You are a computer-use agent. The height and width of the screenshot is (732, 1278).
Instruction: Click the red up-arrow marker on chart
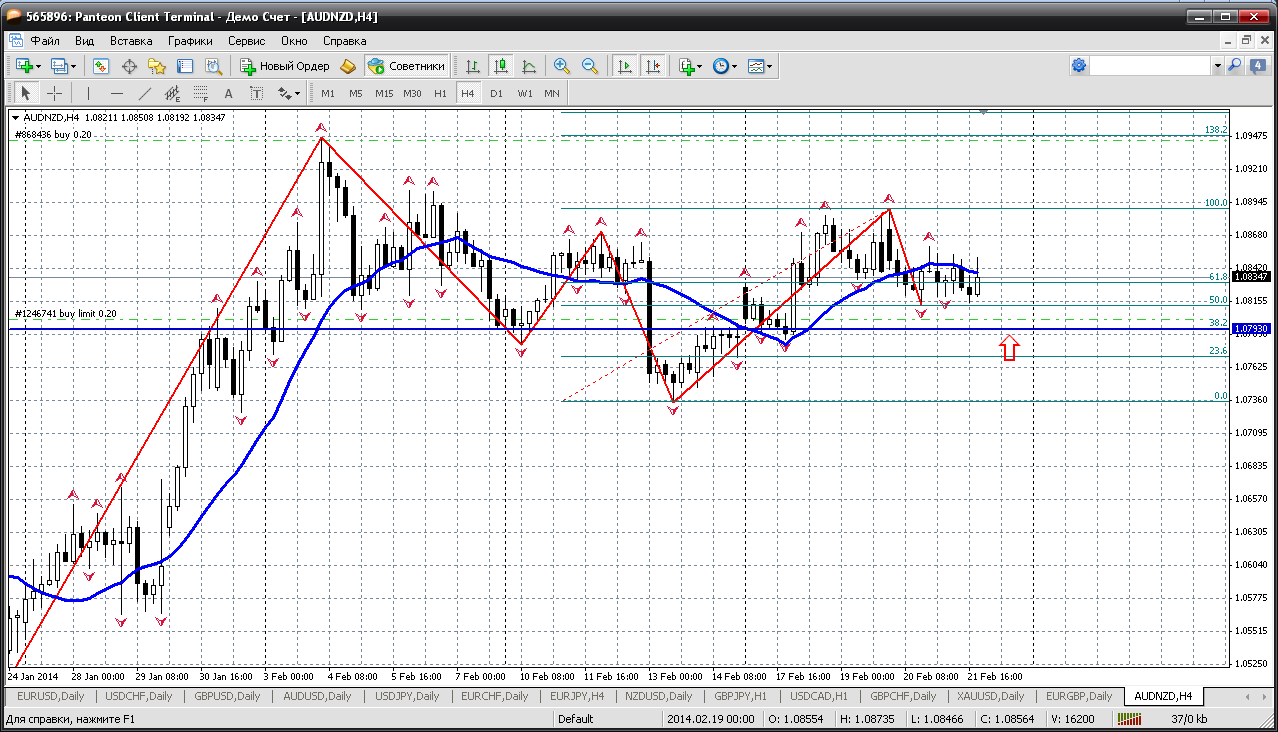pyautogui.click(x=1009, y=348)
